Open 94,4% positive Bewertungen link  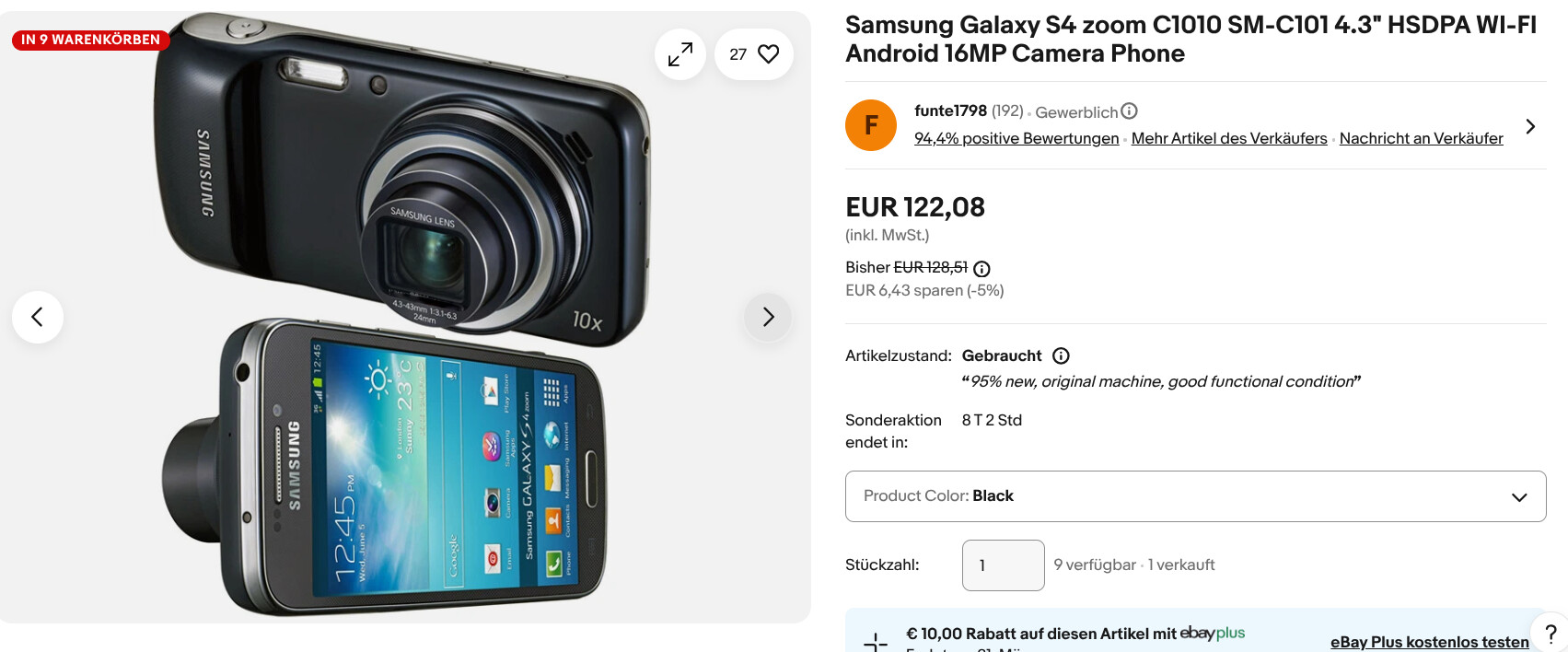pos(1016,138)
